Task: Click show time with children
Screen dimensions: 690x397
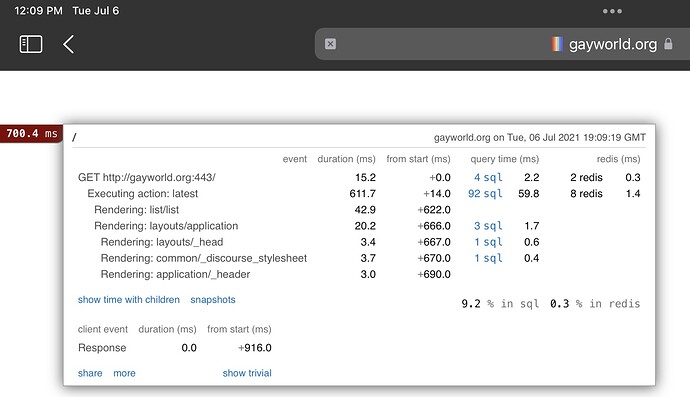Action: (x=129, y=300)
